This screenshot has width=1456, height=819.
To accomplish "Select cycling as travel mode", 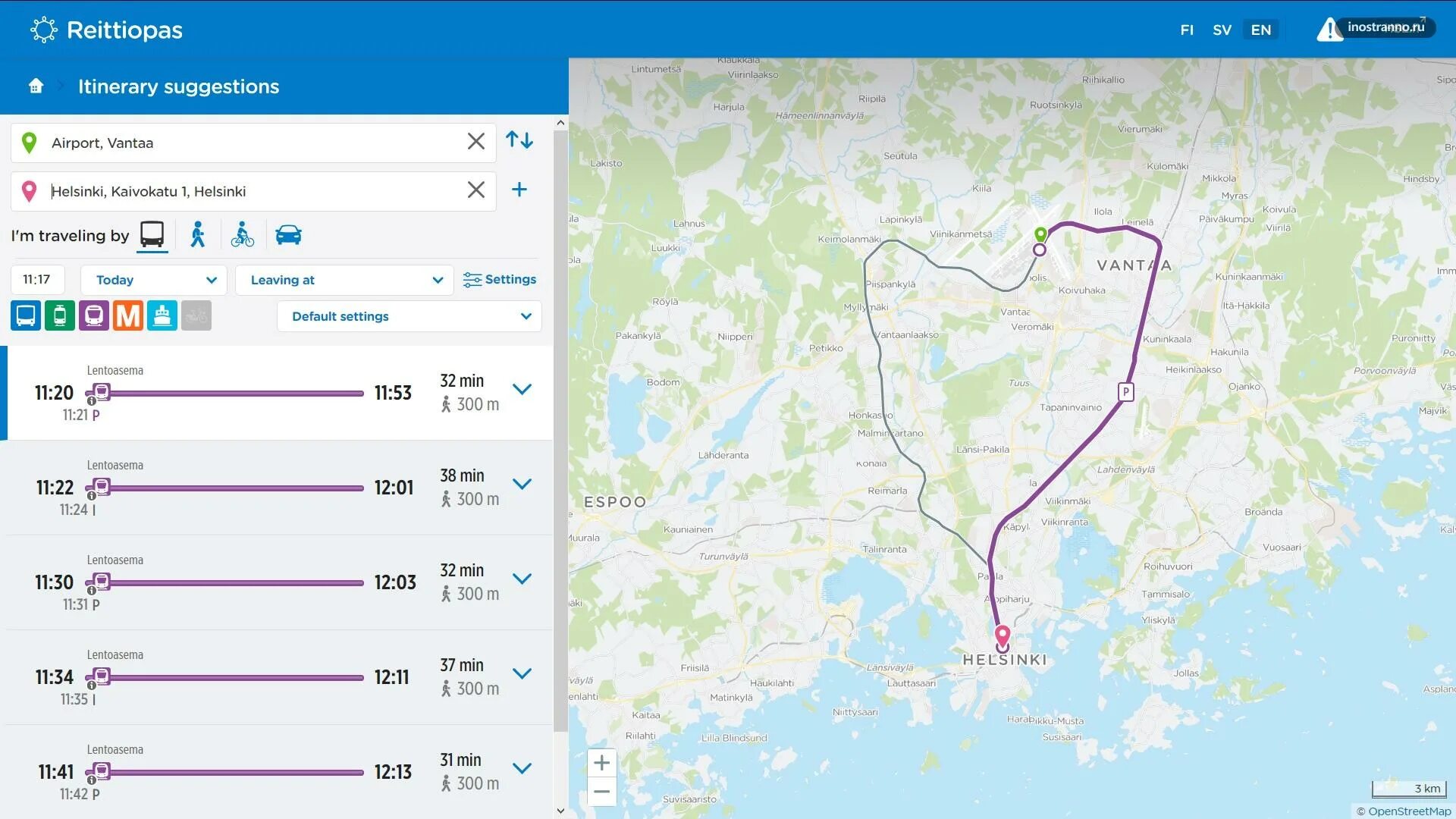I will click(243, 235).
